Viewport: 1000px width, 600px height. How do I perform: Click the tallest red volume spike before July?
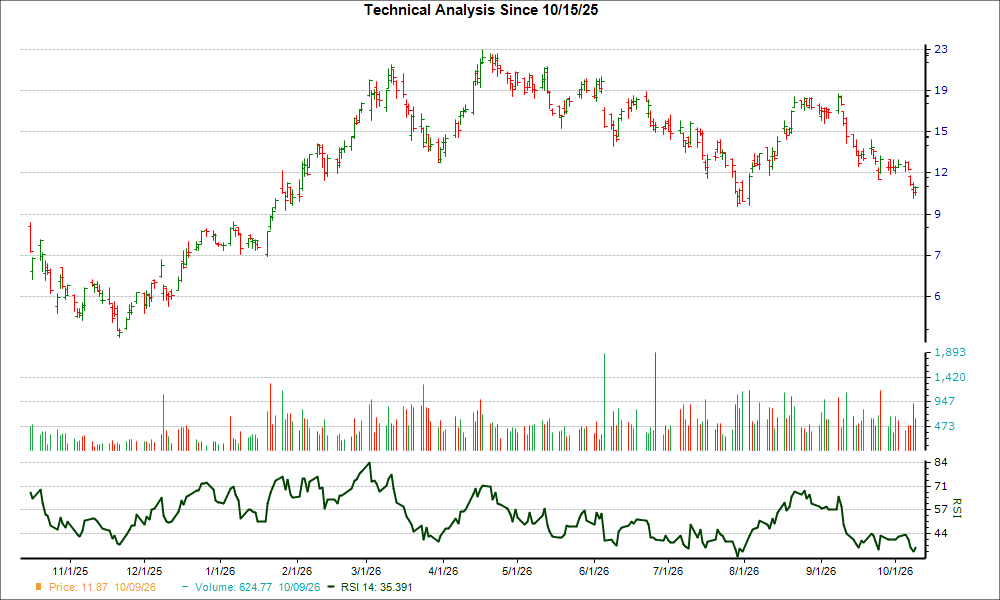655,401
